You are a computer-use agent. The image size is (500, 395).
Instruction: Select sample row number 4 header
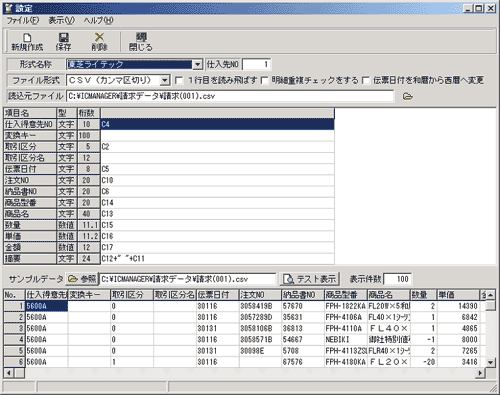tap(15, 340)
